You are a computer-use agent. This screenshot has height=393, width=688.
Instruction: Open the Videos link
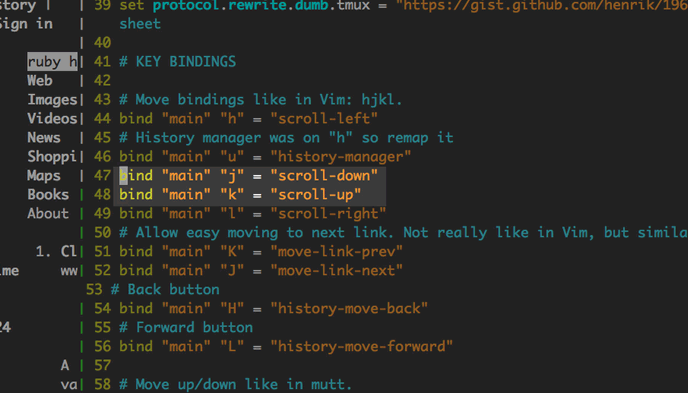pyautogui.click(x=52, y=119)
